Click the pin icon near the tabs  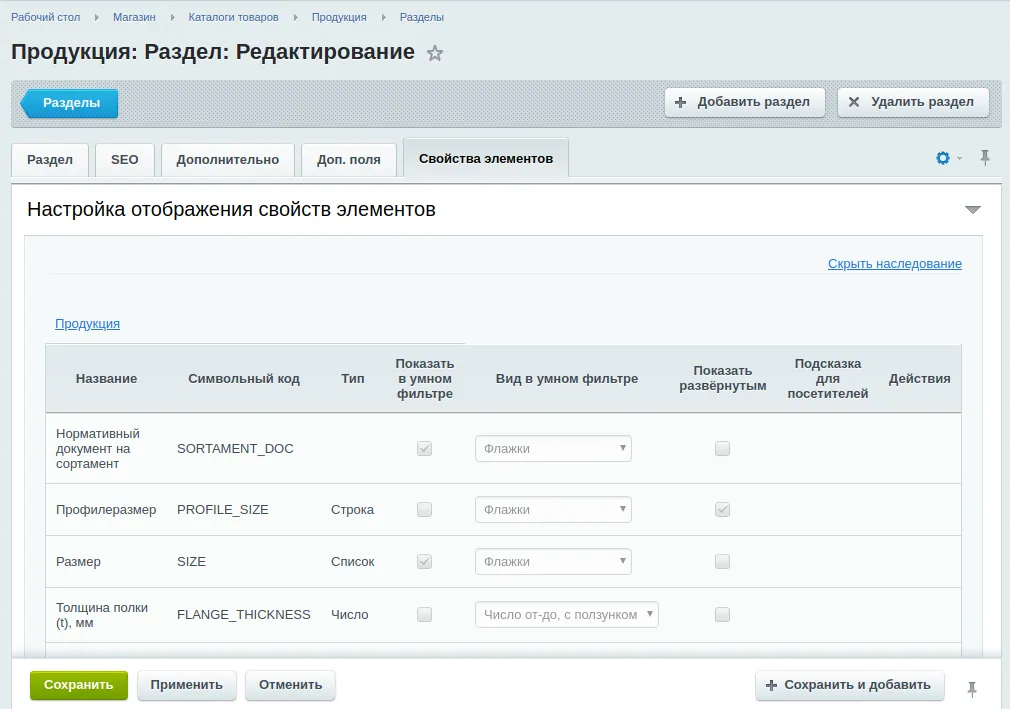(x=985, y=158)
